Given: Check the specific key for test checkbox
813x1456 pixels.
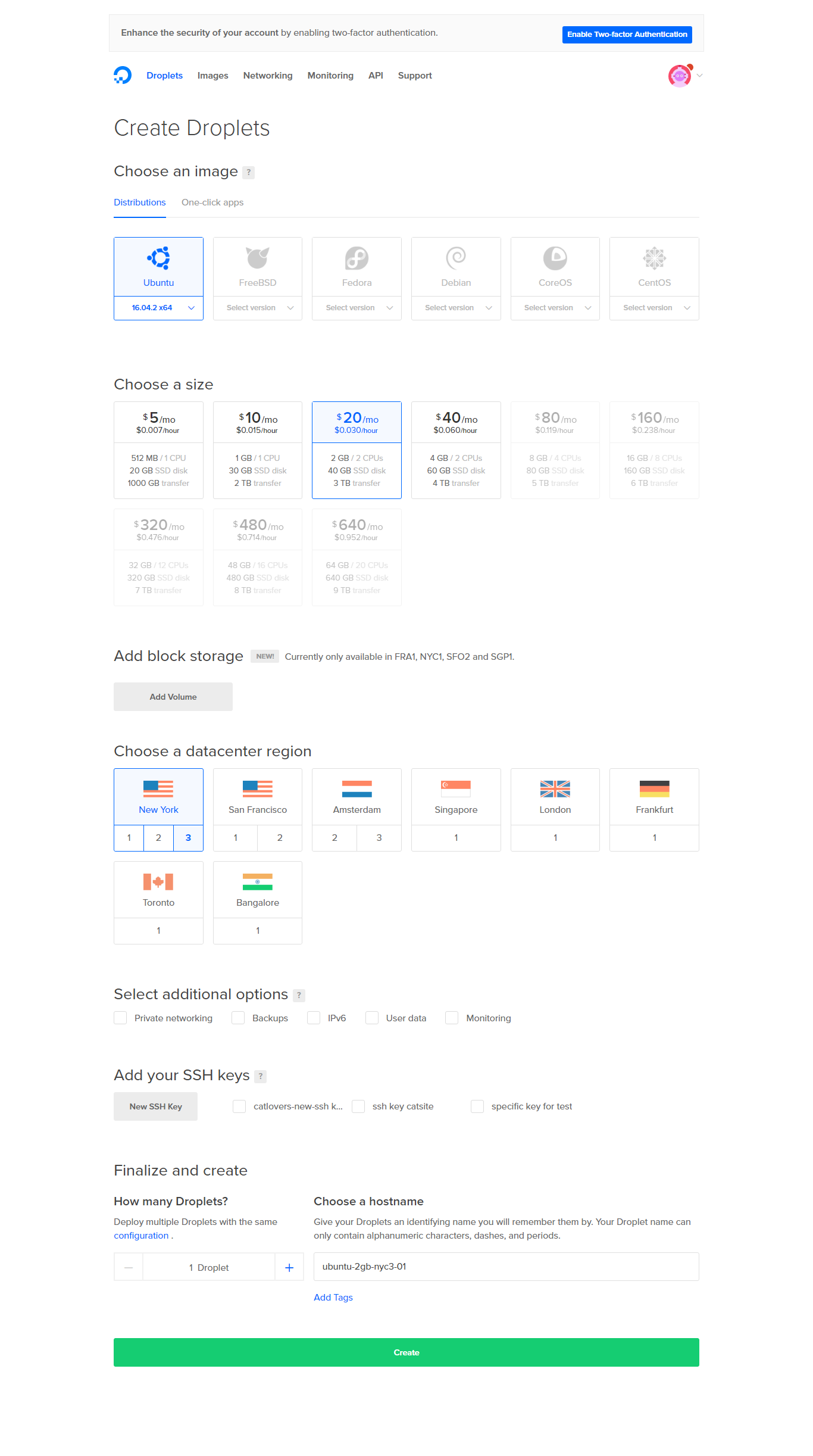Looking at the screenshot, I should coord(477,1106).
